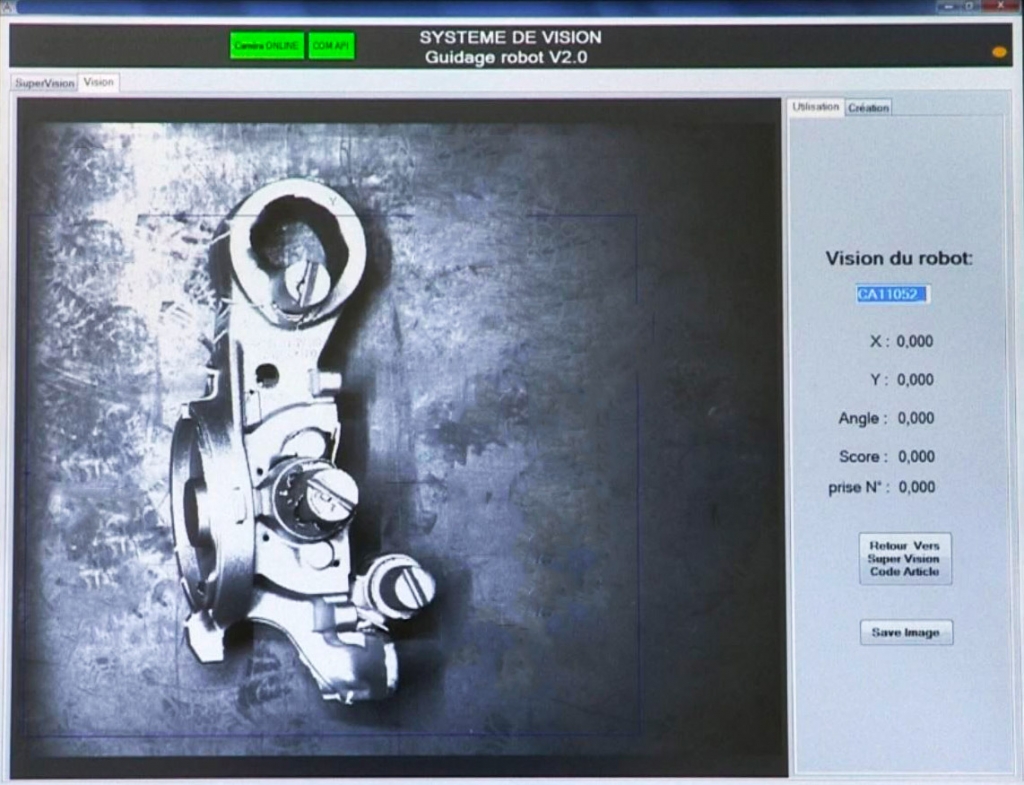Switch to the SuperVision tab

(44, 83)
